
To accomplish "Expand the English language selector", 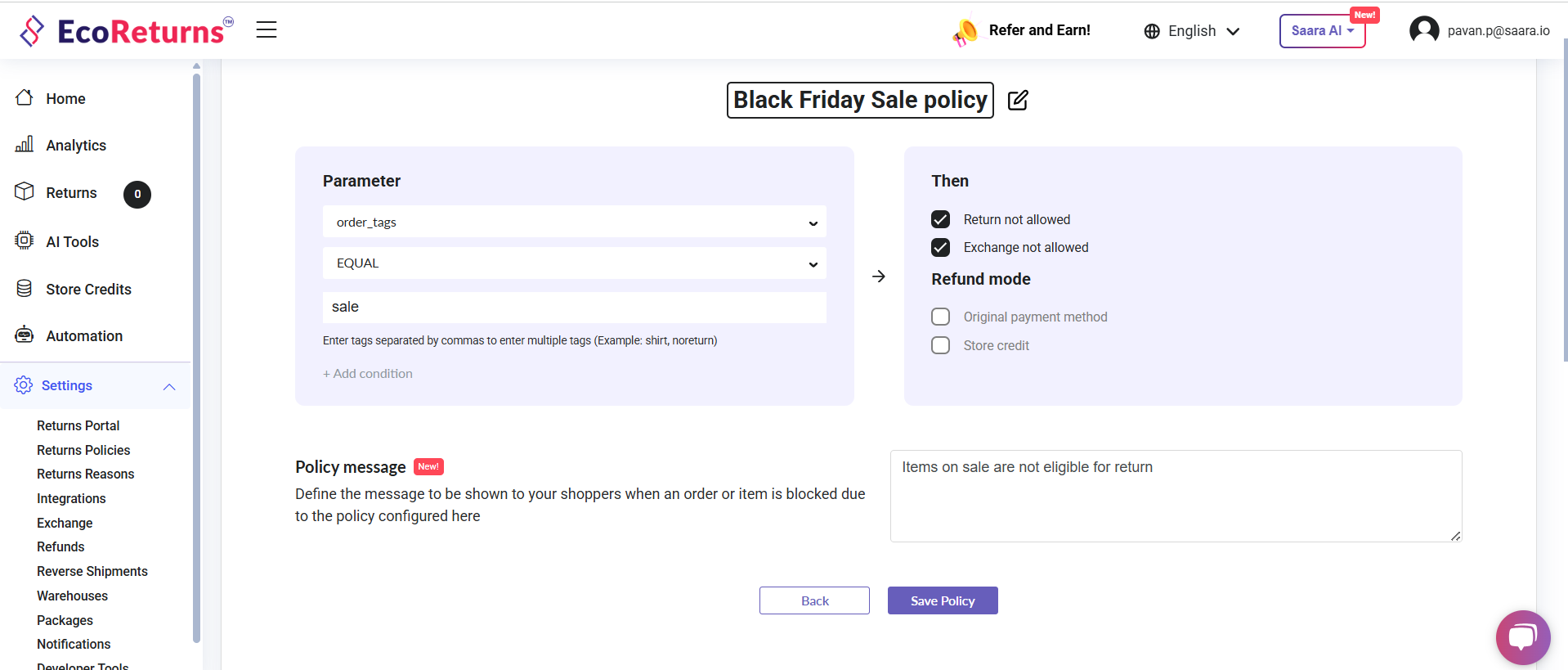I will point(1192,31).
